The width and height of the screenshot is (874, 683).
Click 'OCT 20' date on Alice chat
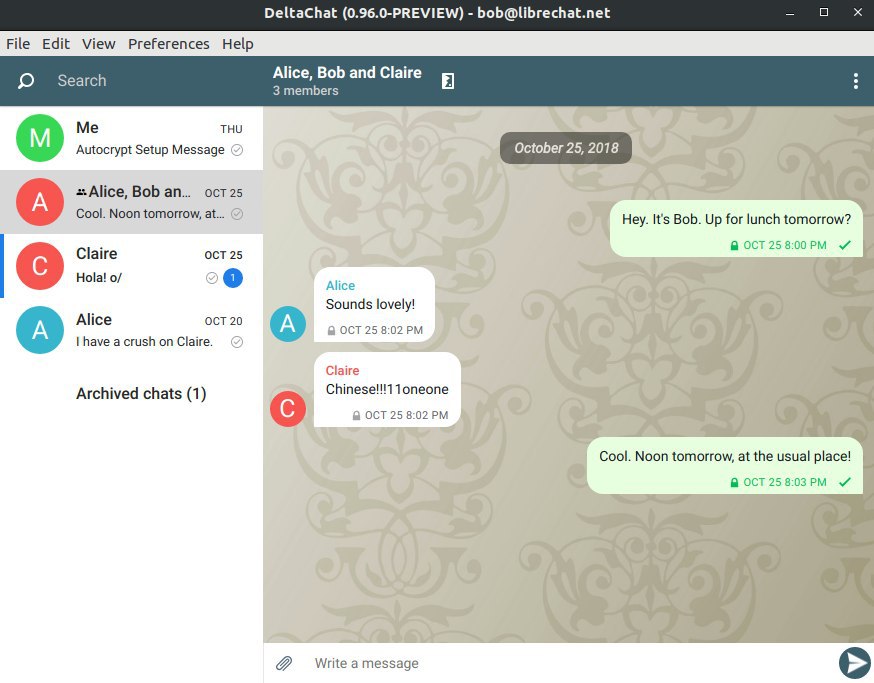(x=224, y=321)
